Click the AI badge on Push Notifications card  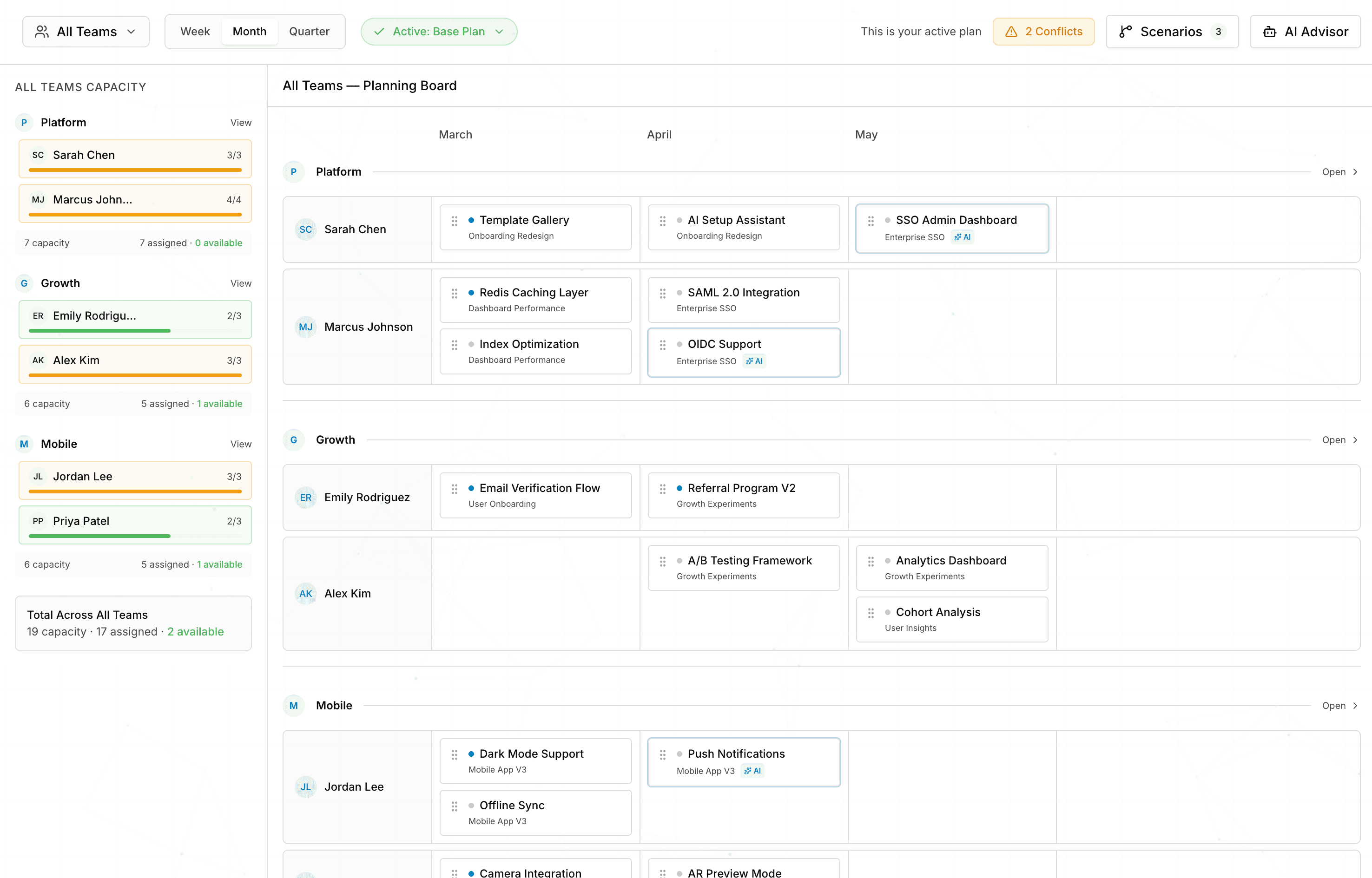coord(752,771)
